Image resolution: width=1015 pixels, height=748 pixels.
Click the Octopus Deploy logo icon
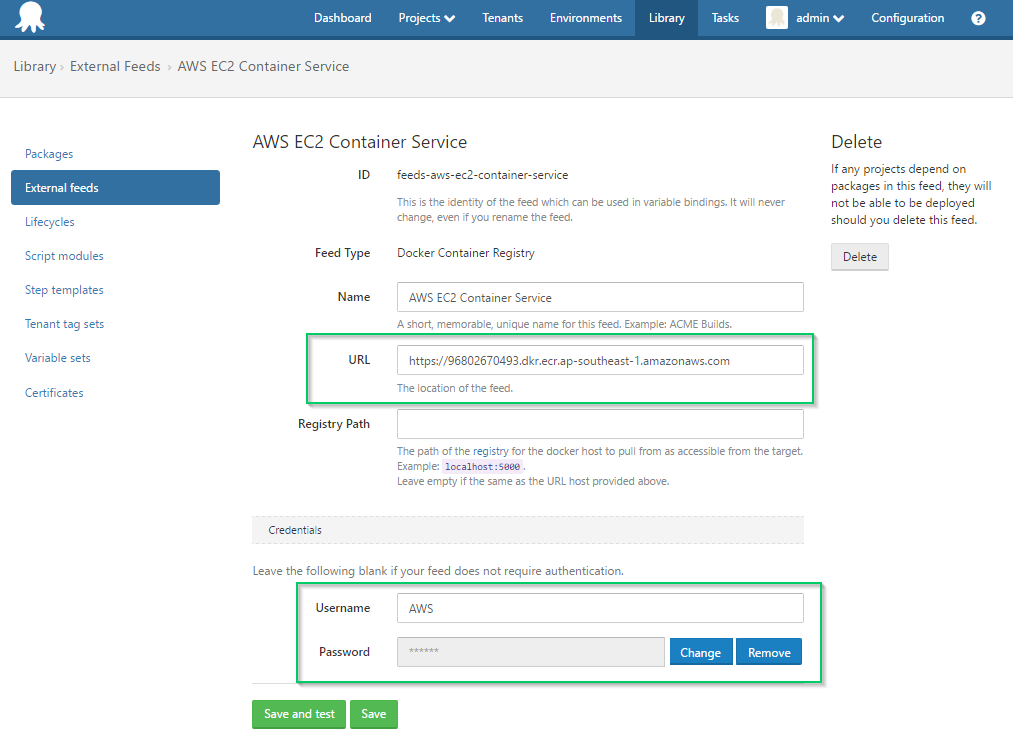point(30,17)
